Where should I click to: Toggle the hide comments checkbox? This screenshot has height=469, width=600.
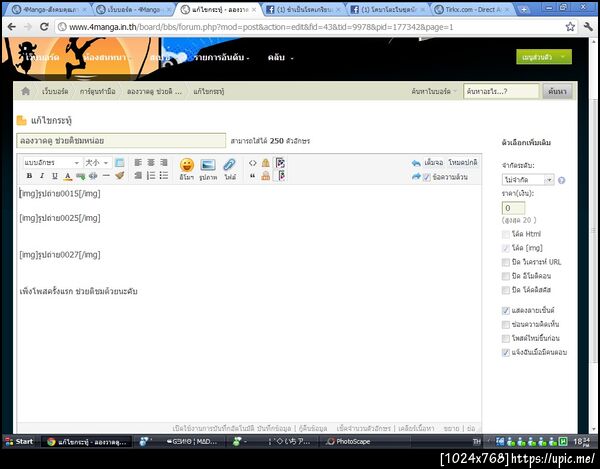click(x=505, y=325)
